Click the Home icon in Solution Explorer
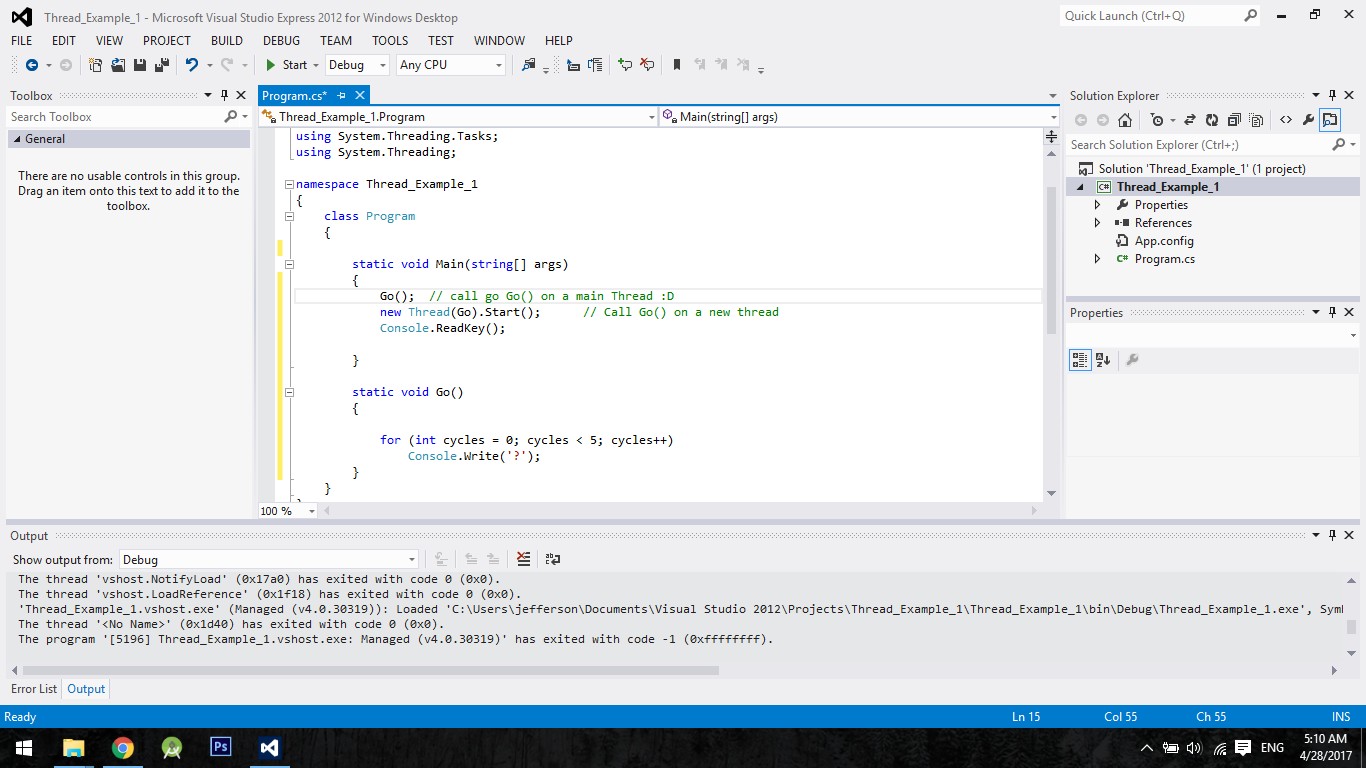 1125,120
